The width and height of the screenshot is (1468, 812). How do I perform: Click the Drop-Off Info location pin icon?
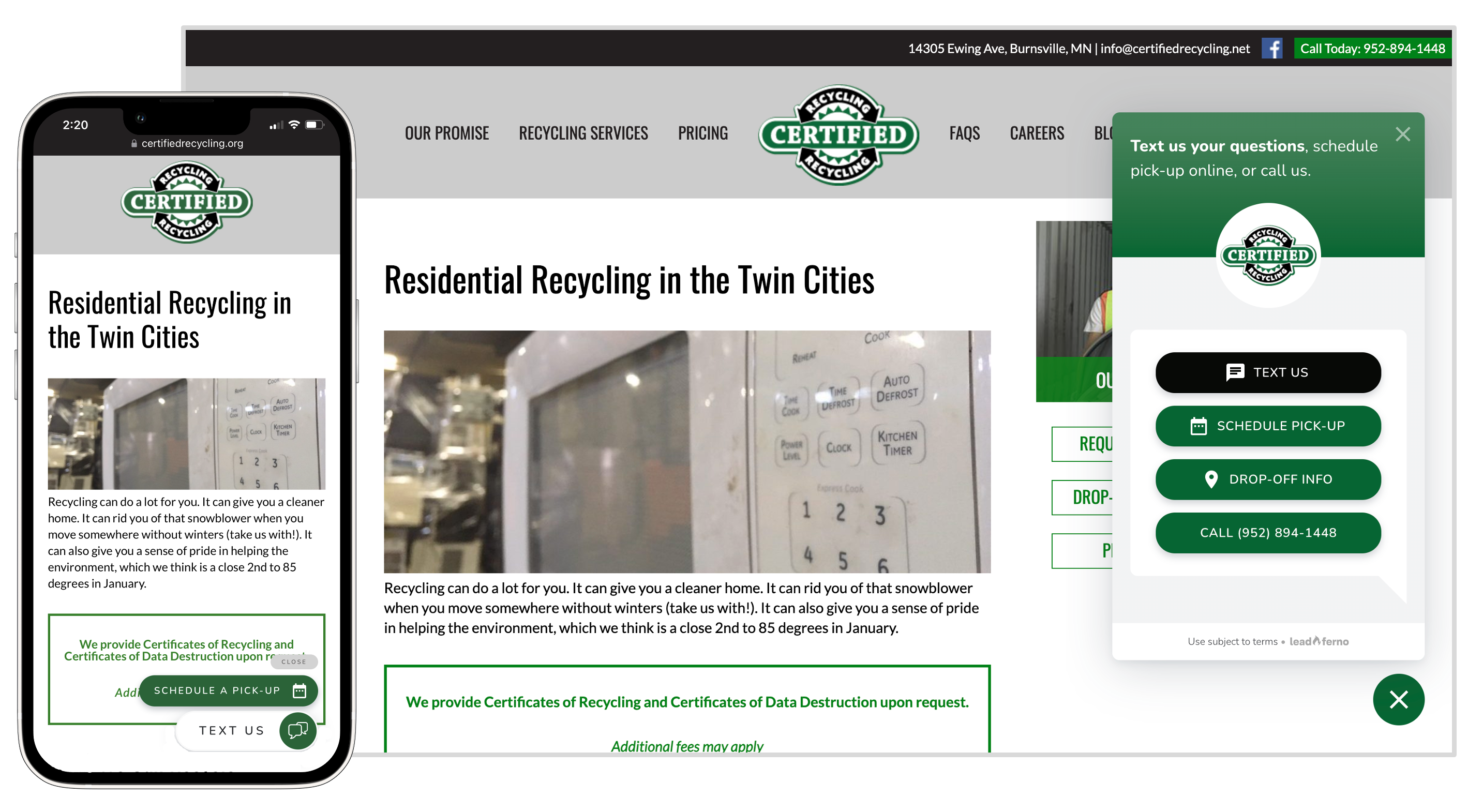[x=1208, y=479]
